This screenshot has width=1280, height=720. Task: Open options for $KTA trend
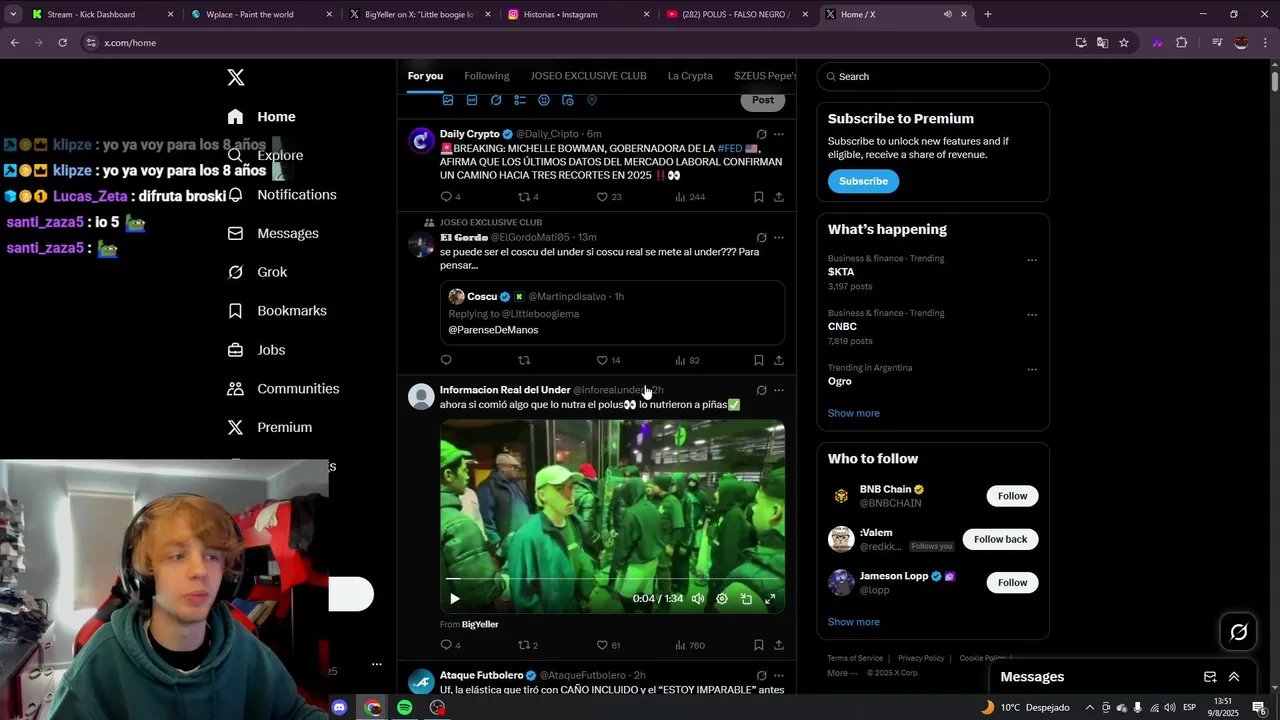point(1032,260)
